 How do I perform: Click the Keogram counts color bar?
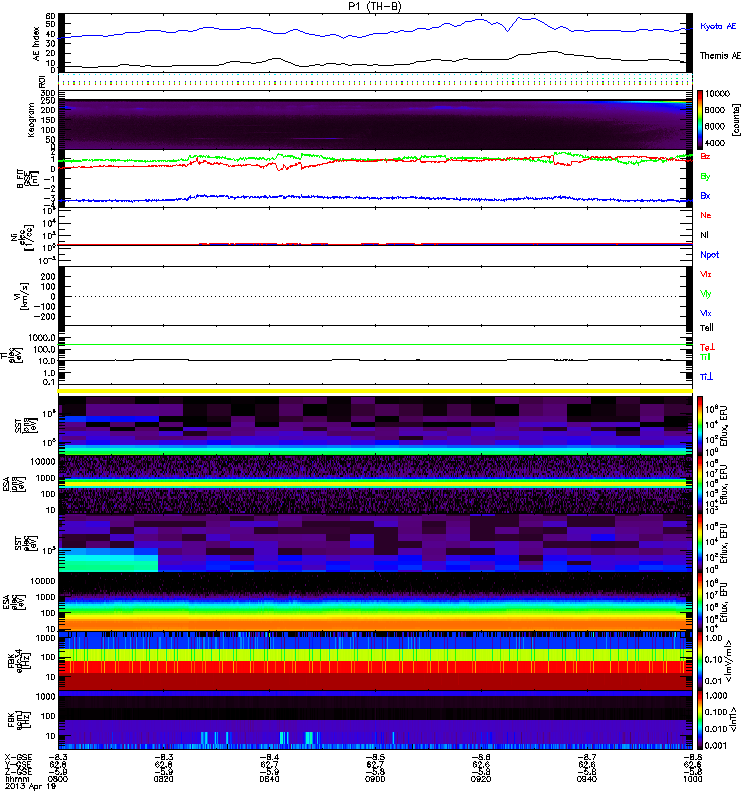[700, 120]
